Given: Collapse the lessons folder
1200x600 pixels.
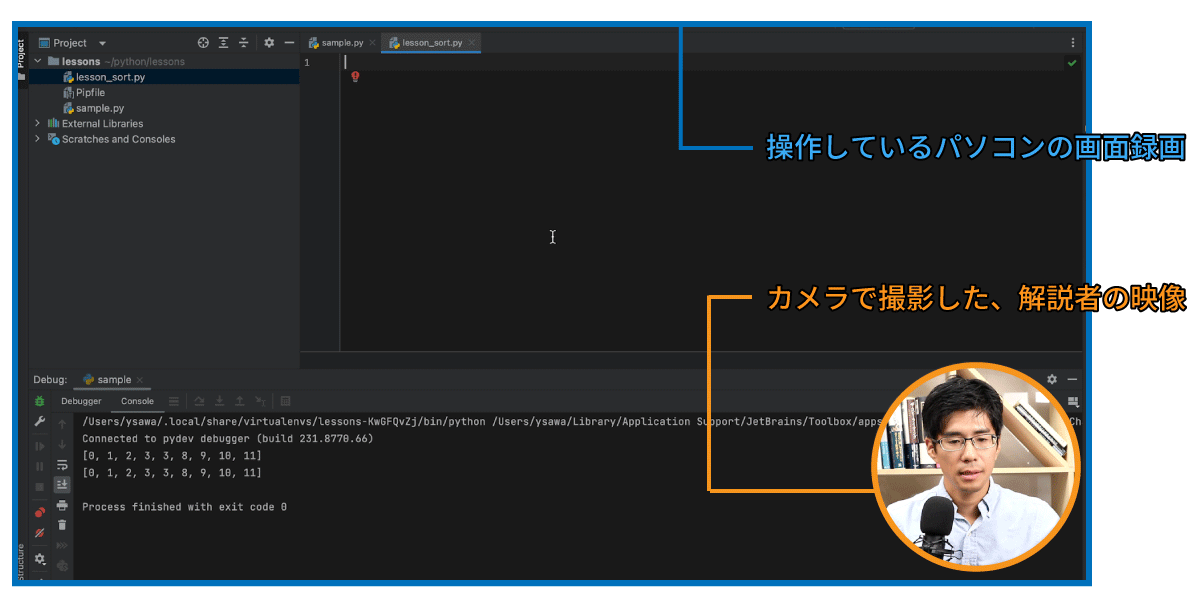Looking at the screenshot, I should click(38, 62).
